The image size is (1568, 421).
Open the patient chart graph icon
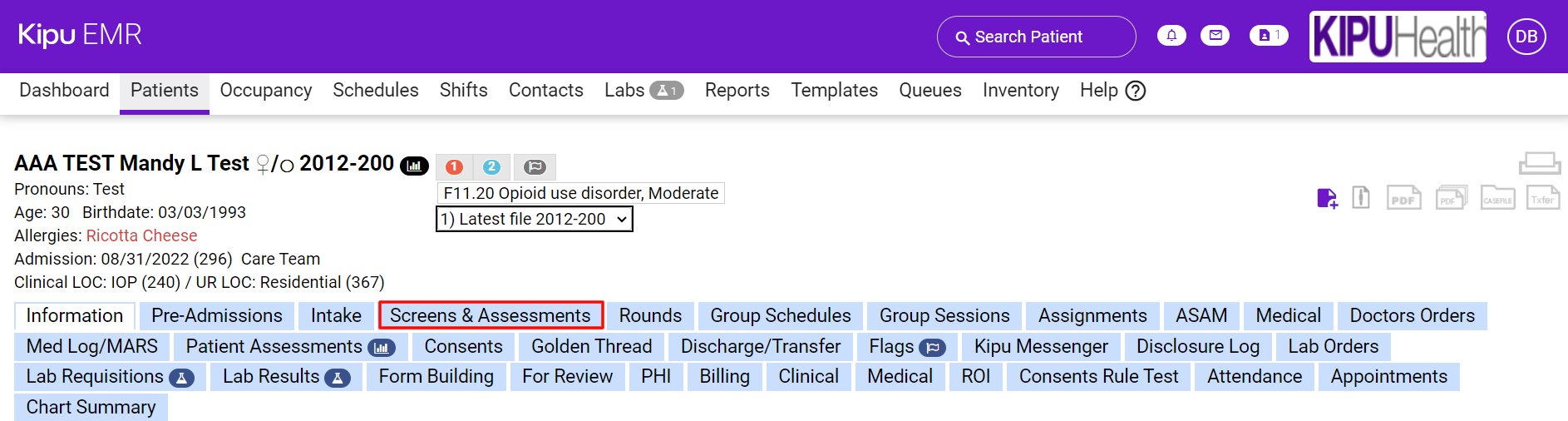point(414,166)
